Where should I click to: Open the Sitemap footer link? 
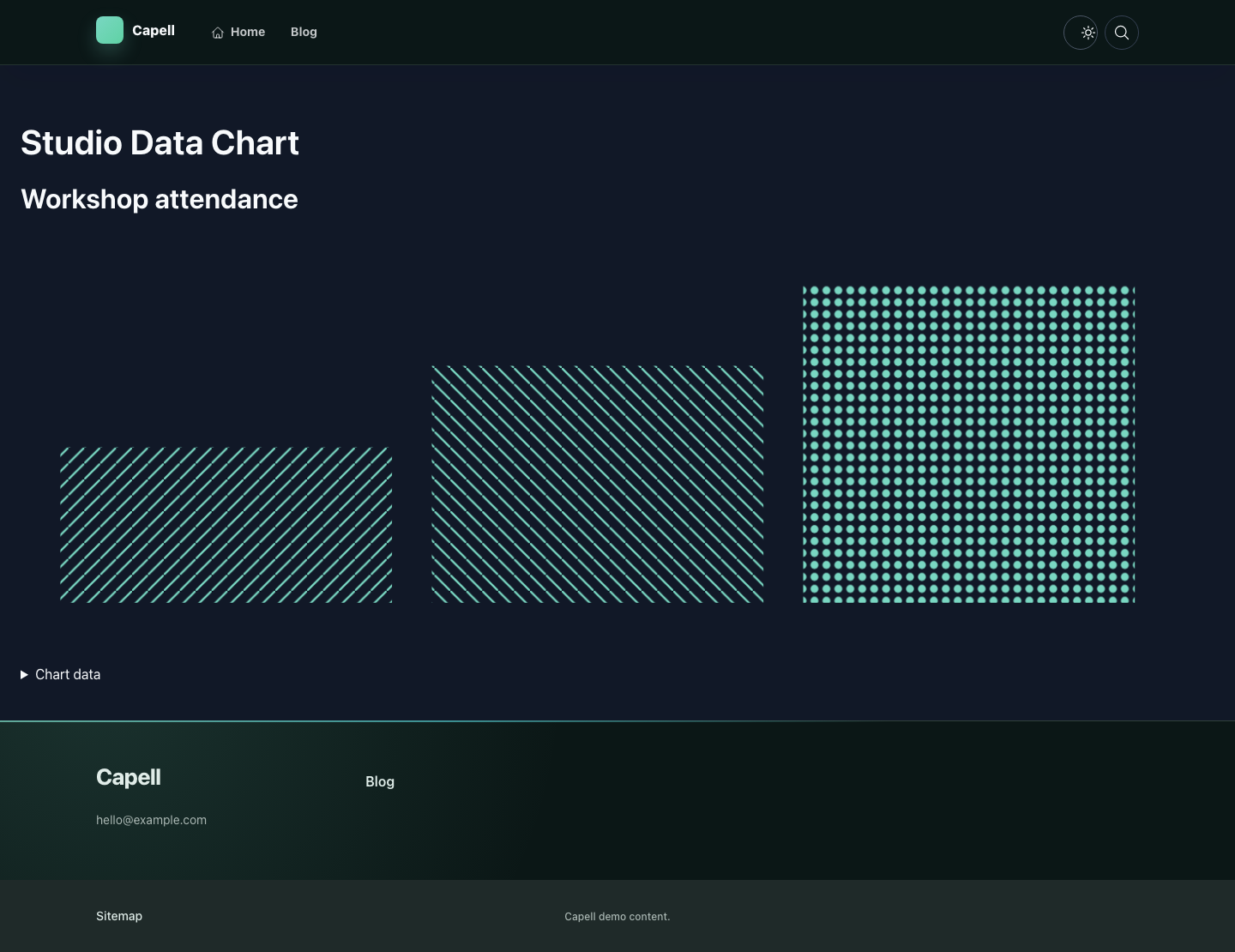tap(119, 916)
